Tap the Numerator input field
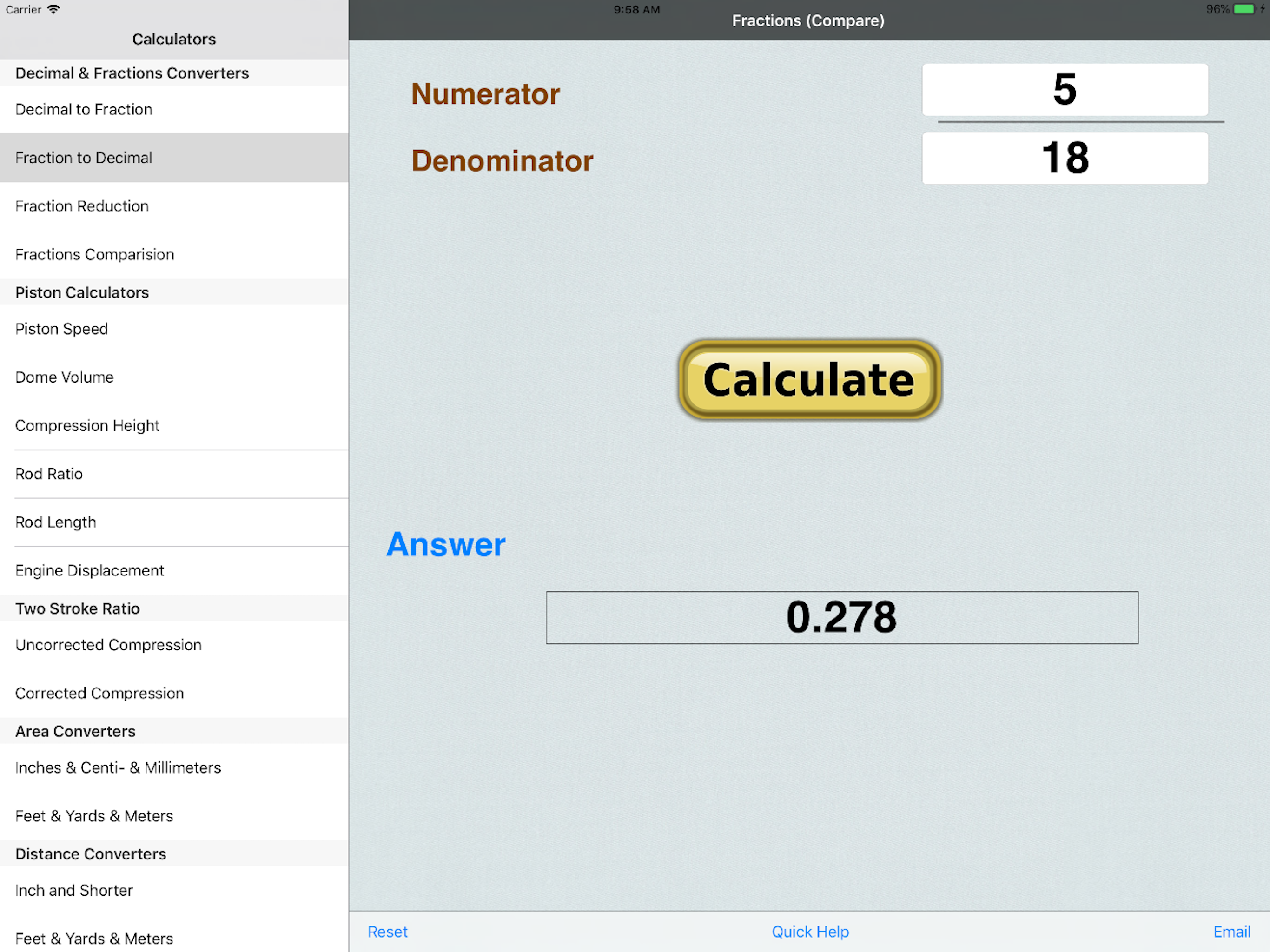This screenshot has width=1270, height=952. [1065, 90]
